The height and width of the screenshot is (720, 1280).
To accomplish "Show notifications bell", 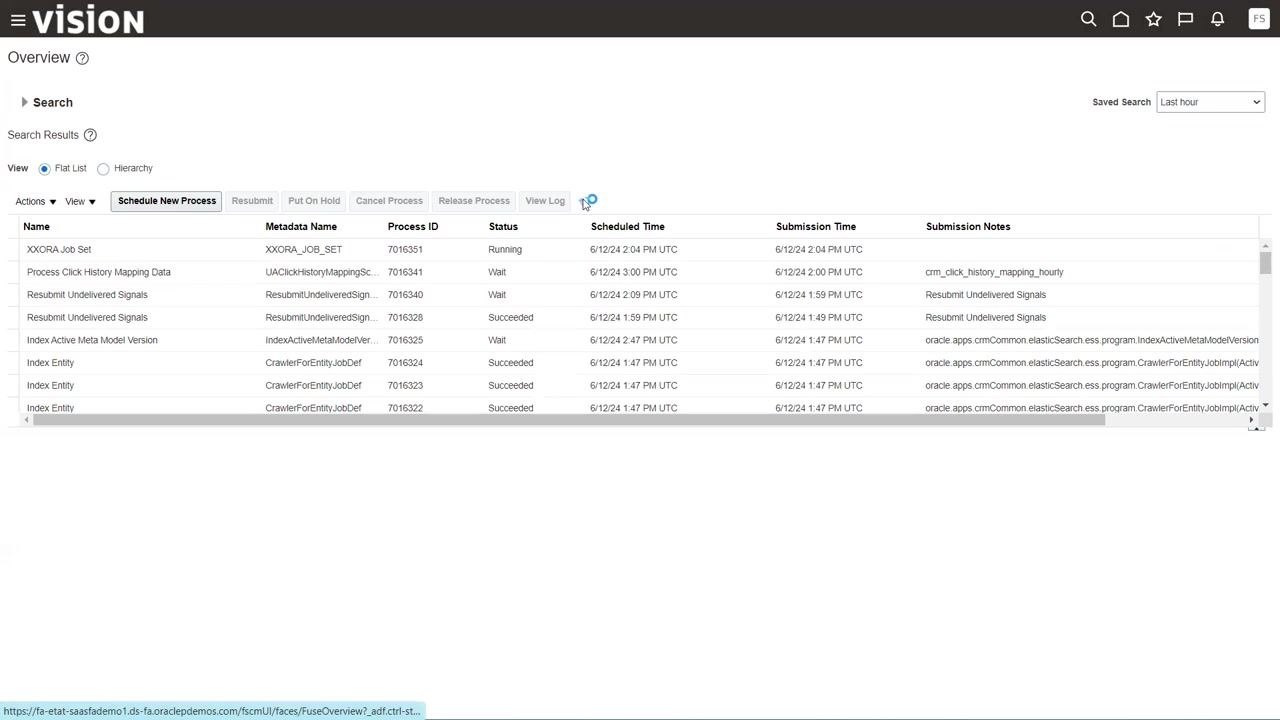I will [1217, 19].
